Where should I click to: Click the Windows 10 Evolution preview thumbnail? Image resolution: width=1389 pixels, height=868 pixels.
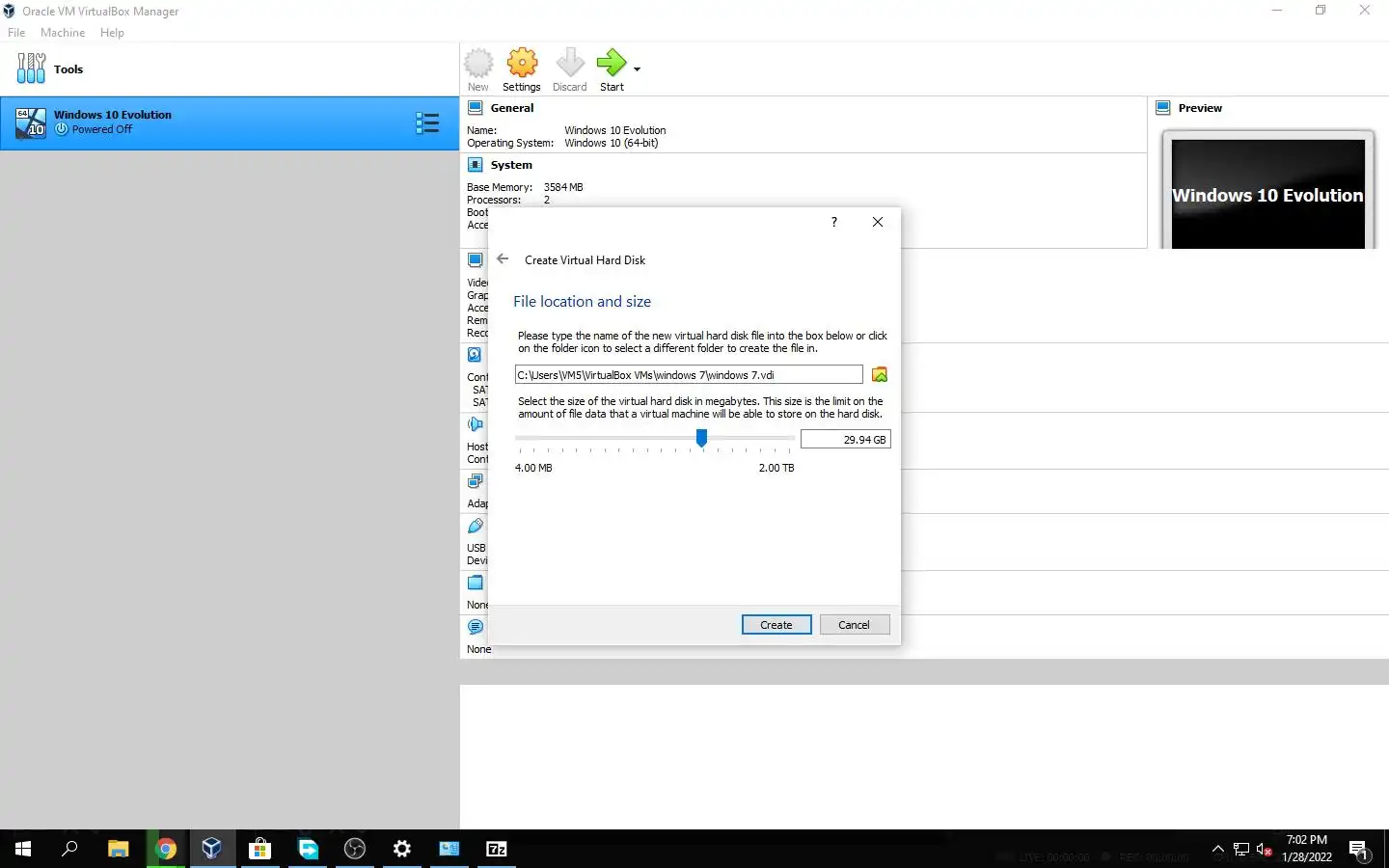tap(1267, 193)
